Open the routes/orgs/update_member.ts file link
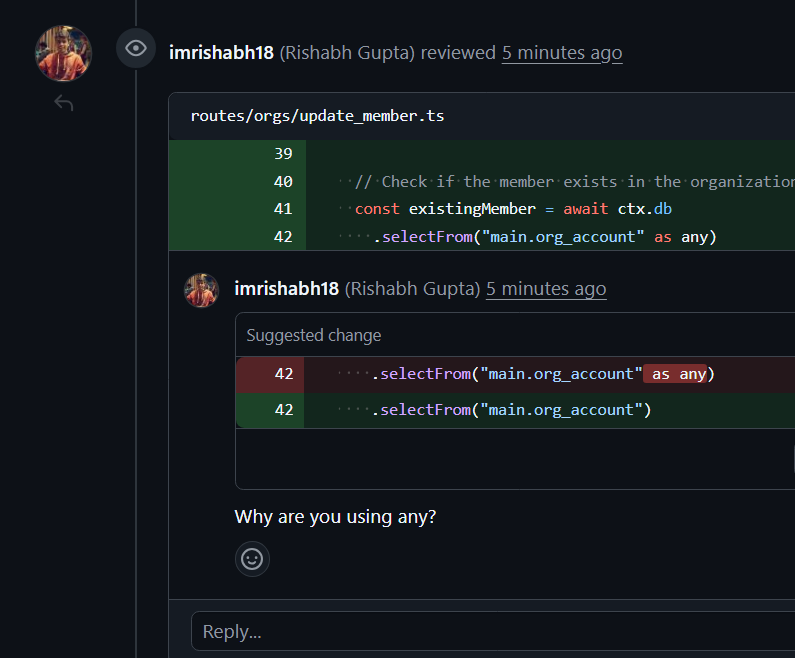Screen dimensions: 795x658 click(317, 116)
